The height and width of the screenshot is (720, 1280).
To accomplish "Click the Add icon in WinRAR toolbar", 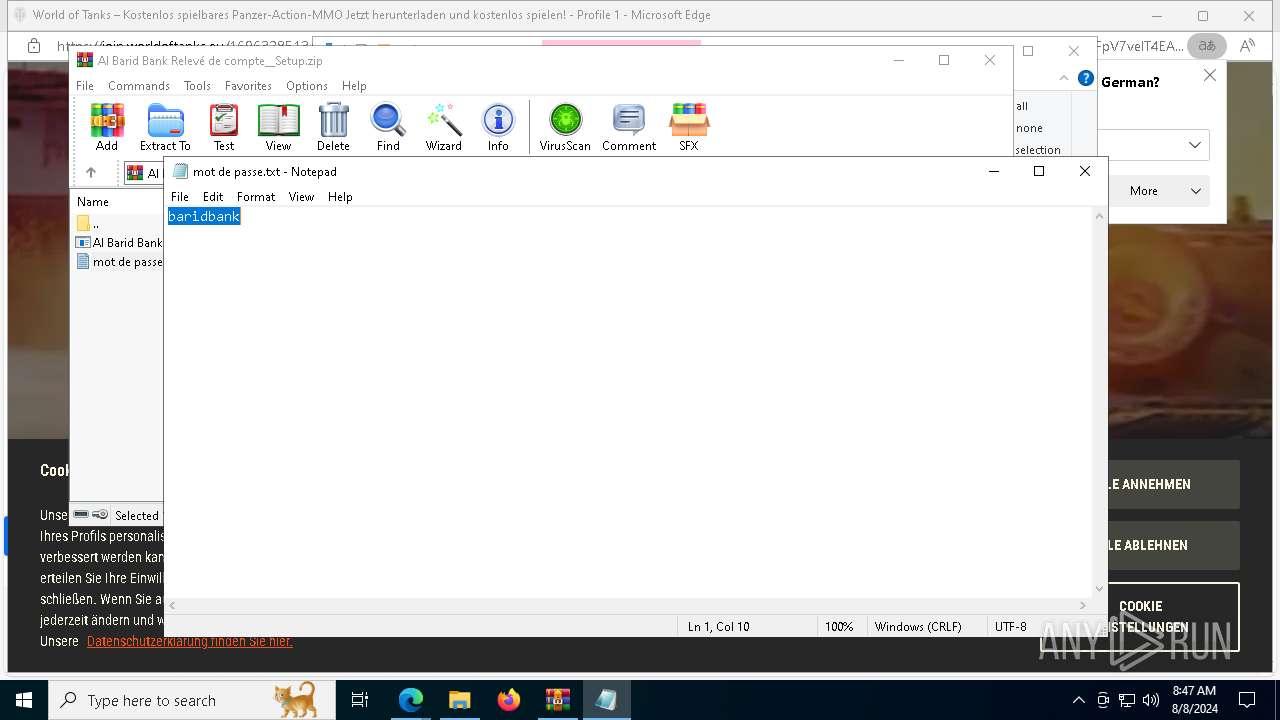I will pyautogui.click(x=107, y=127).
